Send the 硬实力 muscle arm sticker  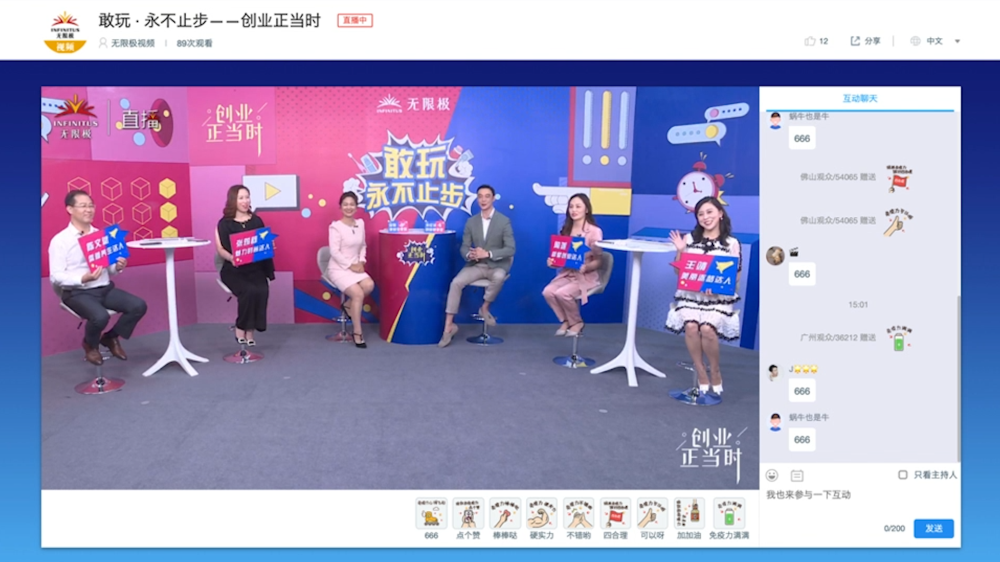[542, 514]
